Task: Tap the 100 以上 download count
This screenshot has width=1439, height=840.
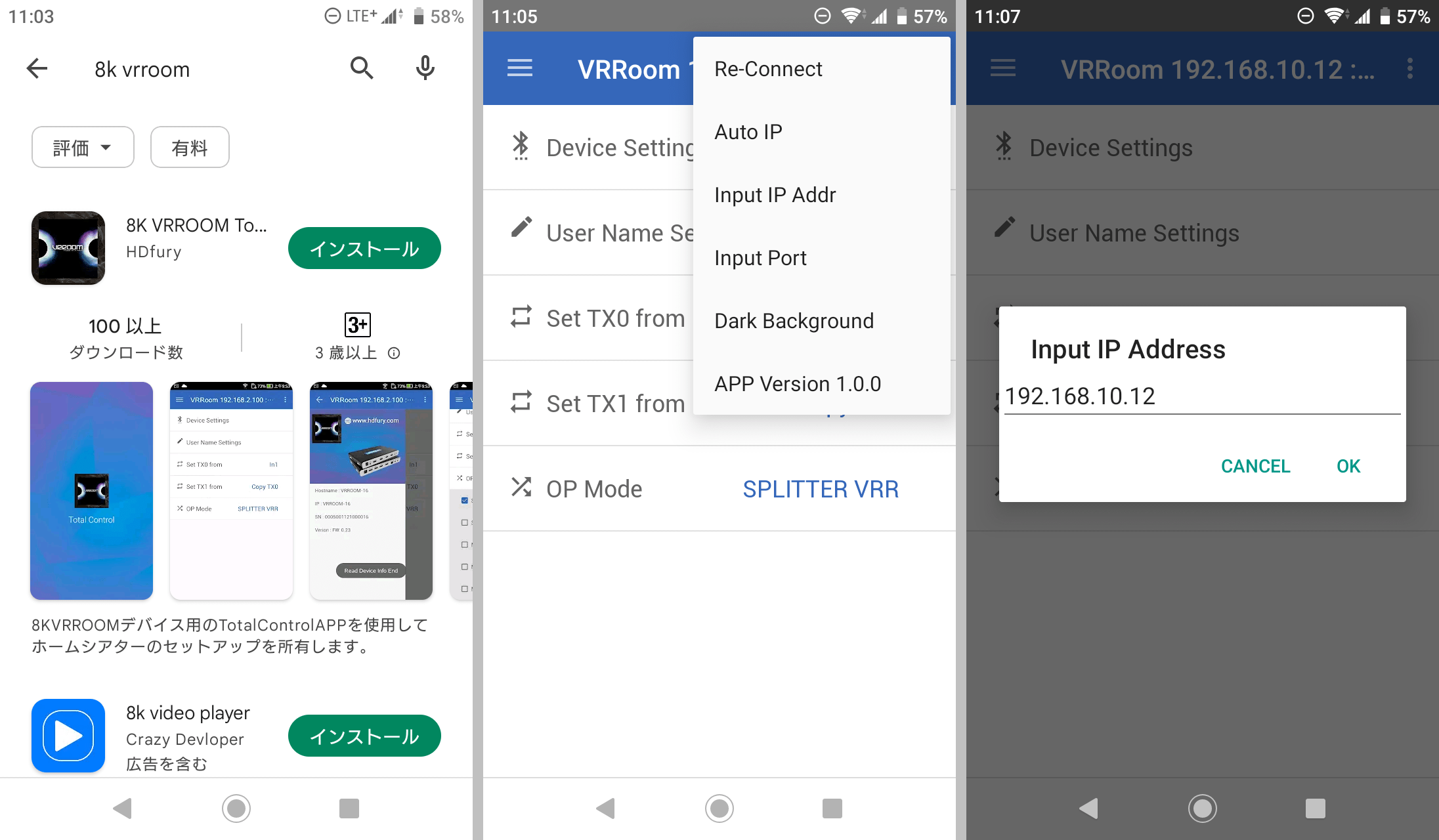Action: click(125, 326)
